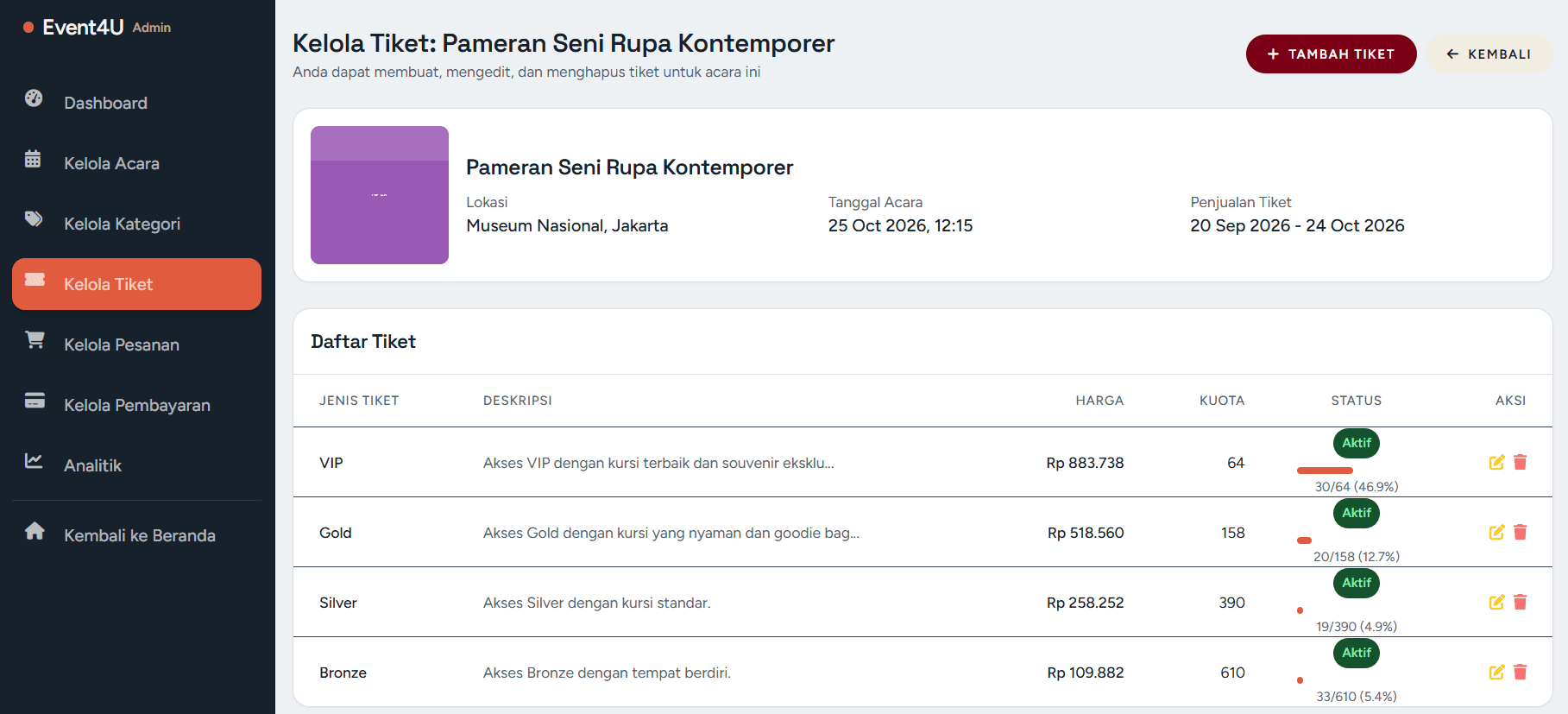Click the Aktif badge in Silver row
The width and height of the screenshot is (1568, 714).
(x=1356, y=583)
